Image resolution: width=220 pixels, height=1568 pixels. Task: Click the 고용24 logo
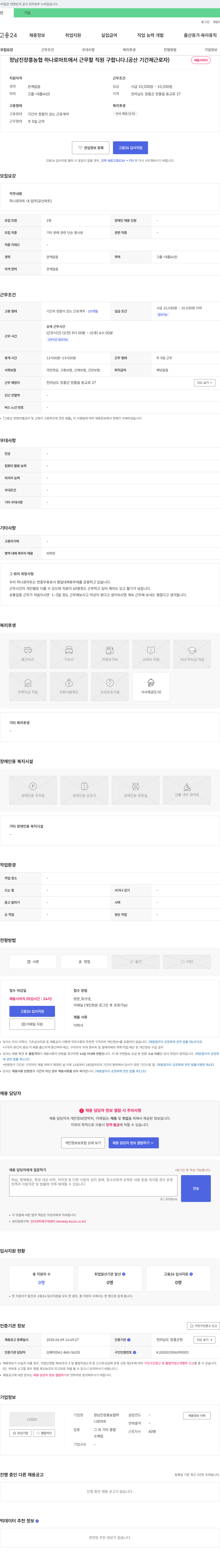[8, 35]
